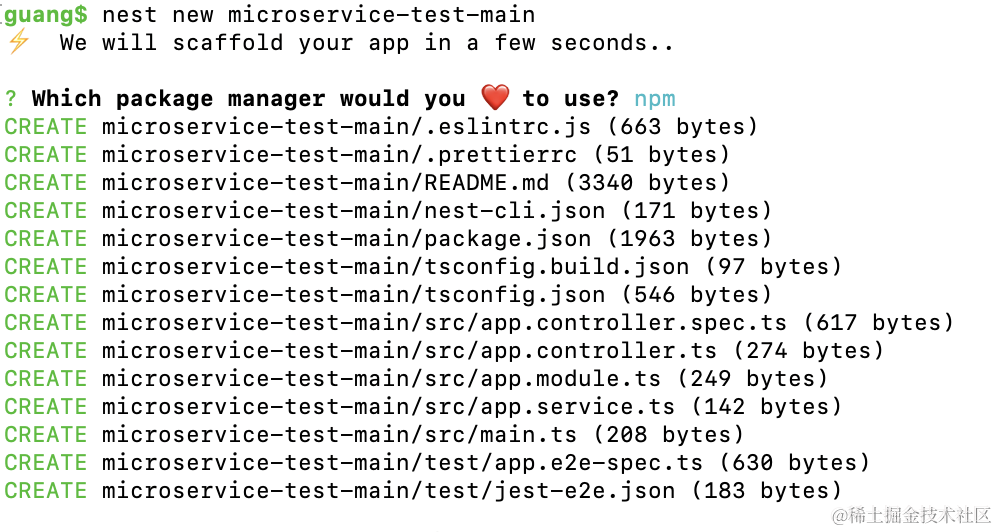Click the guang$ shell prompt
Image resolution: width=998 pixels, height=532 pixels.
[44, 15]
